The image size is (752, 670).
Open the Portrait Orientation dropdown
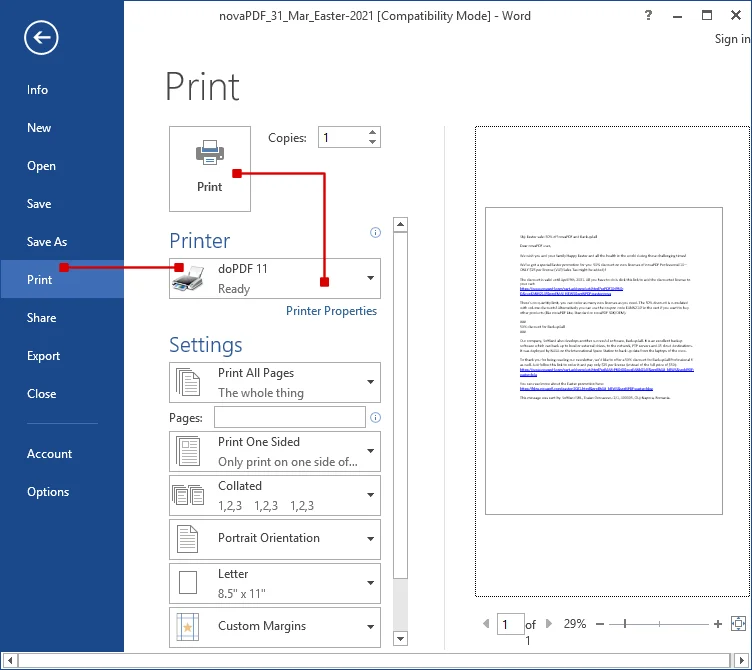(275, 539)
